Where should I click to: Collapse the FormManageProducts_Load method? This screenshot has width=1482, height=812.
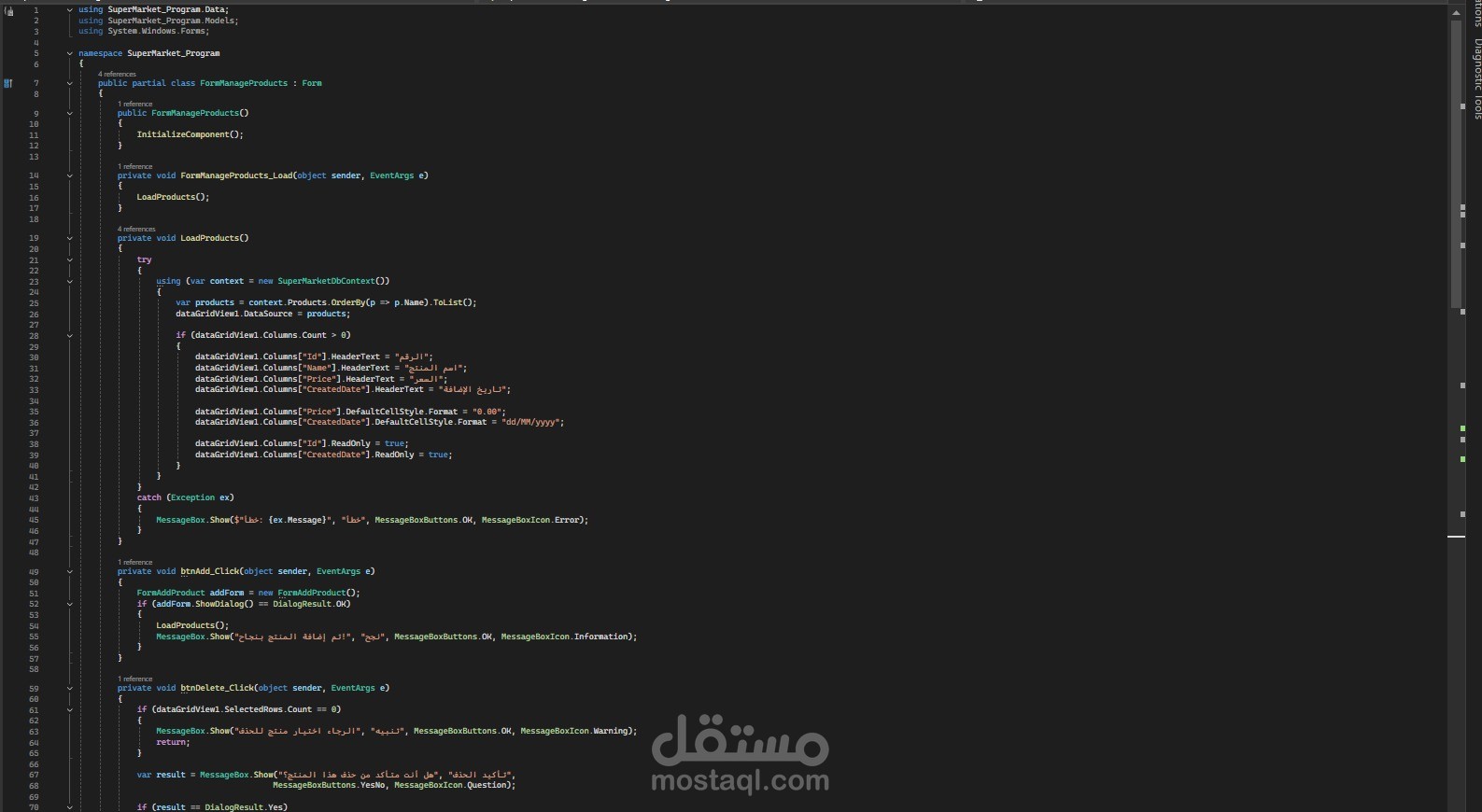[70, 175]
